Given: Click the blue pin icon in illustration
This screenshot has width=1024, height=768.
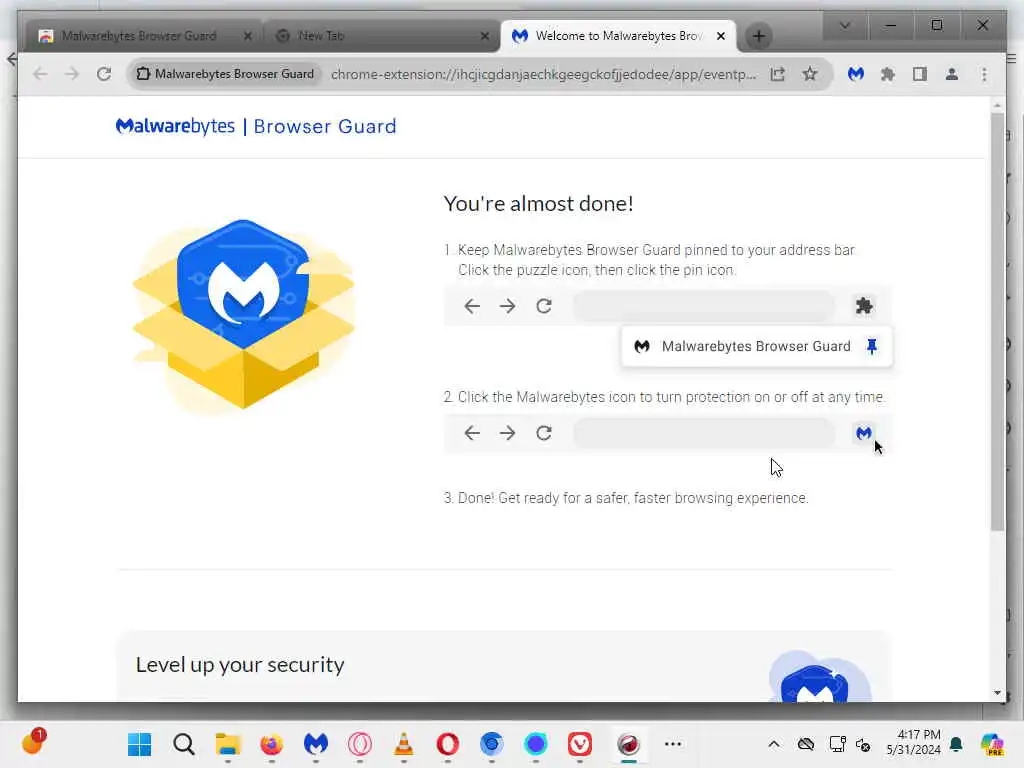Looking at the screenshot, I should click(x=872, y=346).
